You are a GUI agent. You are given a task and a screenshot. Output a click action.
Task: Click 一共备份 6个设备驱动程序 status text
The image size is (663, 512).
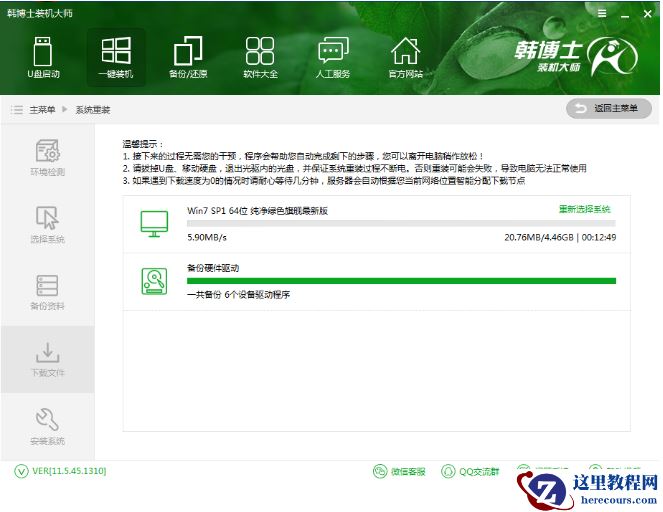click(238, 295)
